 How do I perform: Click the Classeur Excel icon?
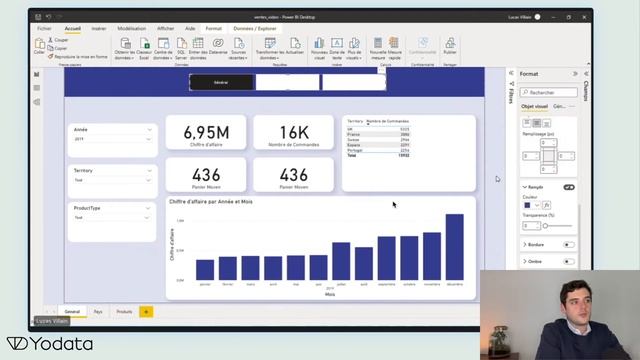[144, 43]
